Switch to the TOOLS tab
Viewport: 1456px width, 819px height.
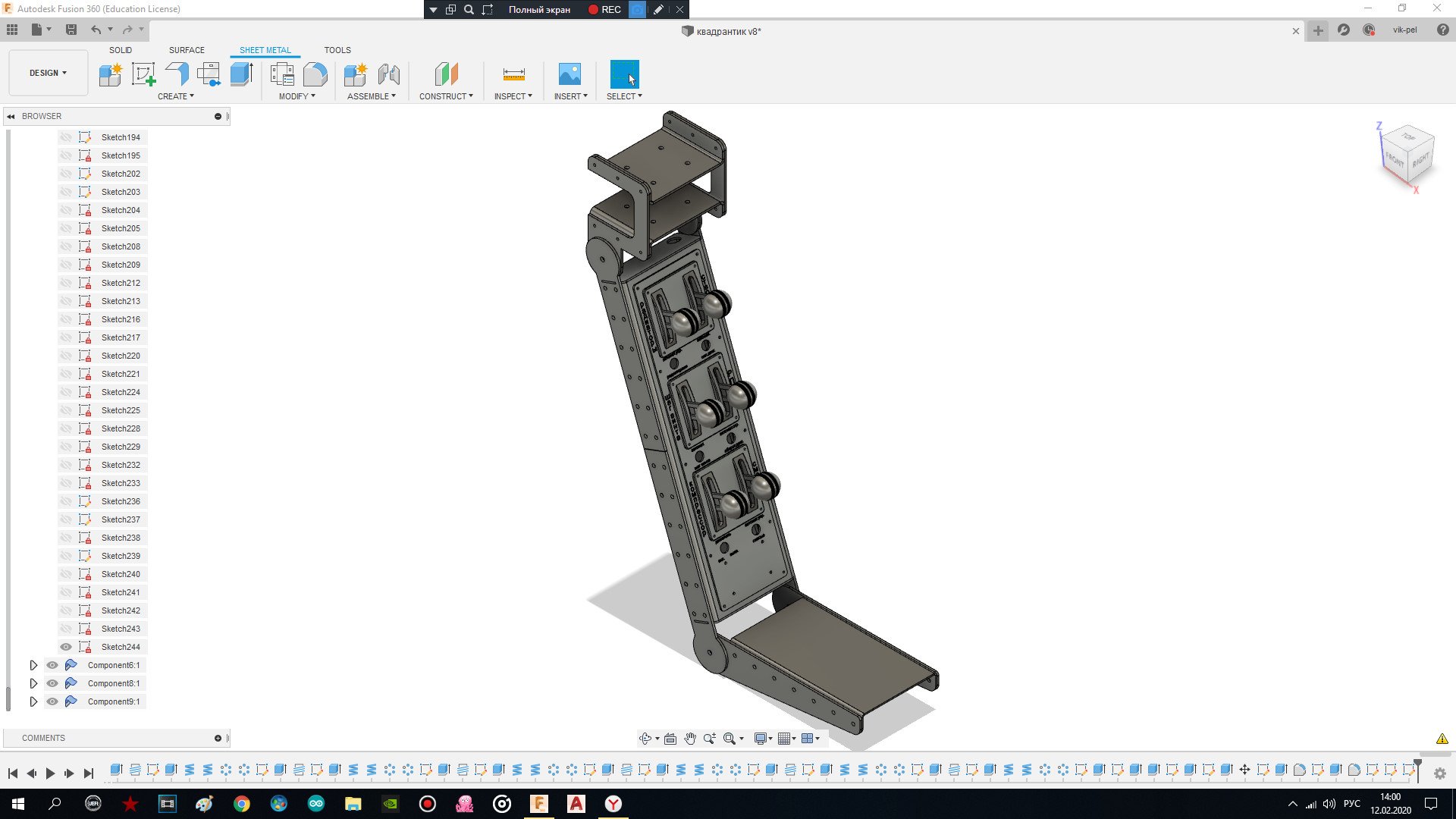click(337, 50)
